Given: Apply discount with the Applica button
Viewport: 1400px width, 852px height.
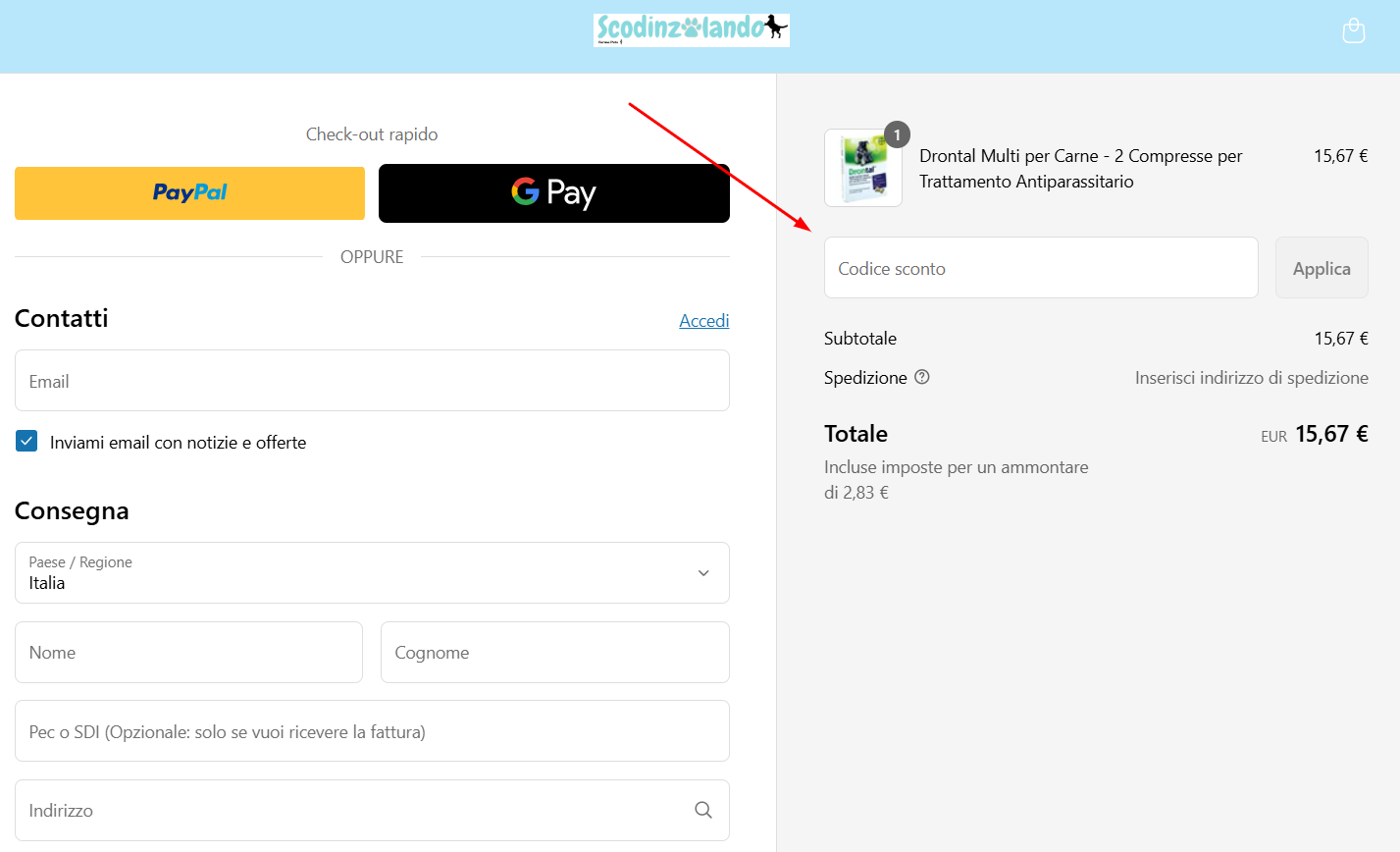Looking at the screenshot, I should click(1321, 267).
